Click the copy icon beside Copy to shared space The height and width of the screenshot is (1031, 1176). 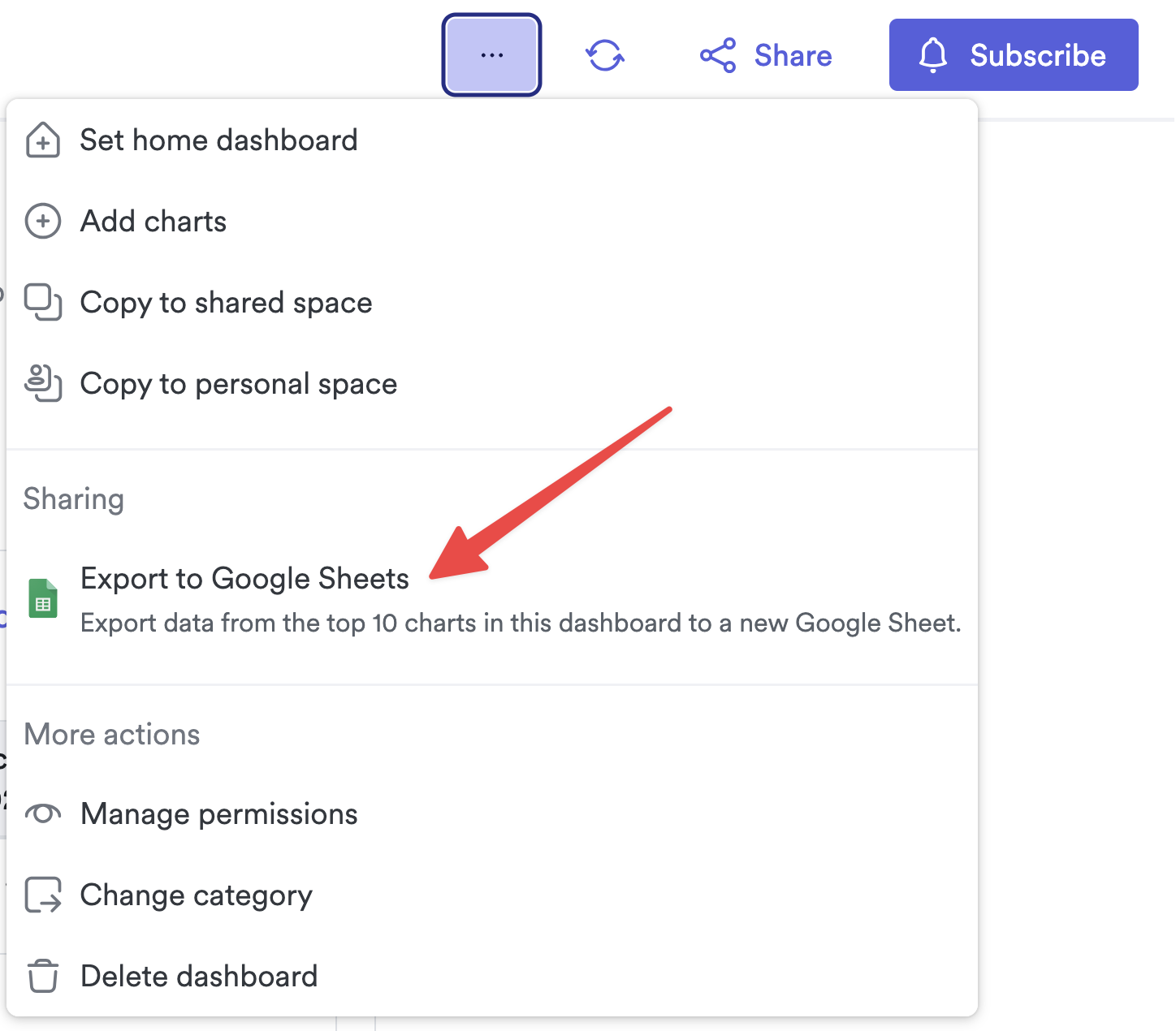coord(43,303)
